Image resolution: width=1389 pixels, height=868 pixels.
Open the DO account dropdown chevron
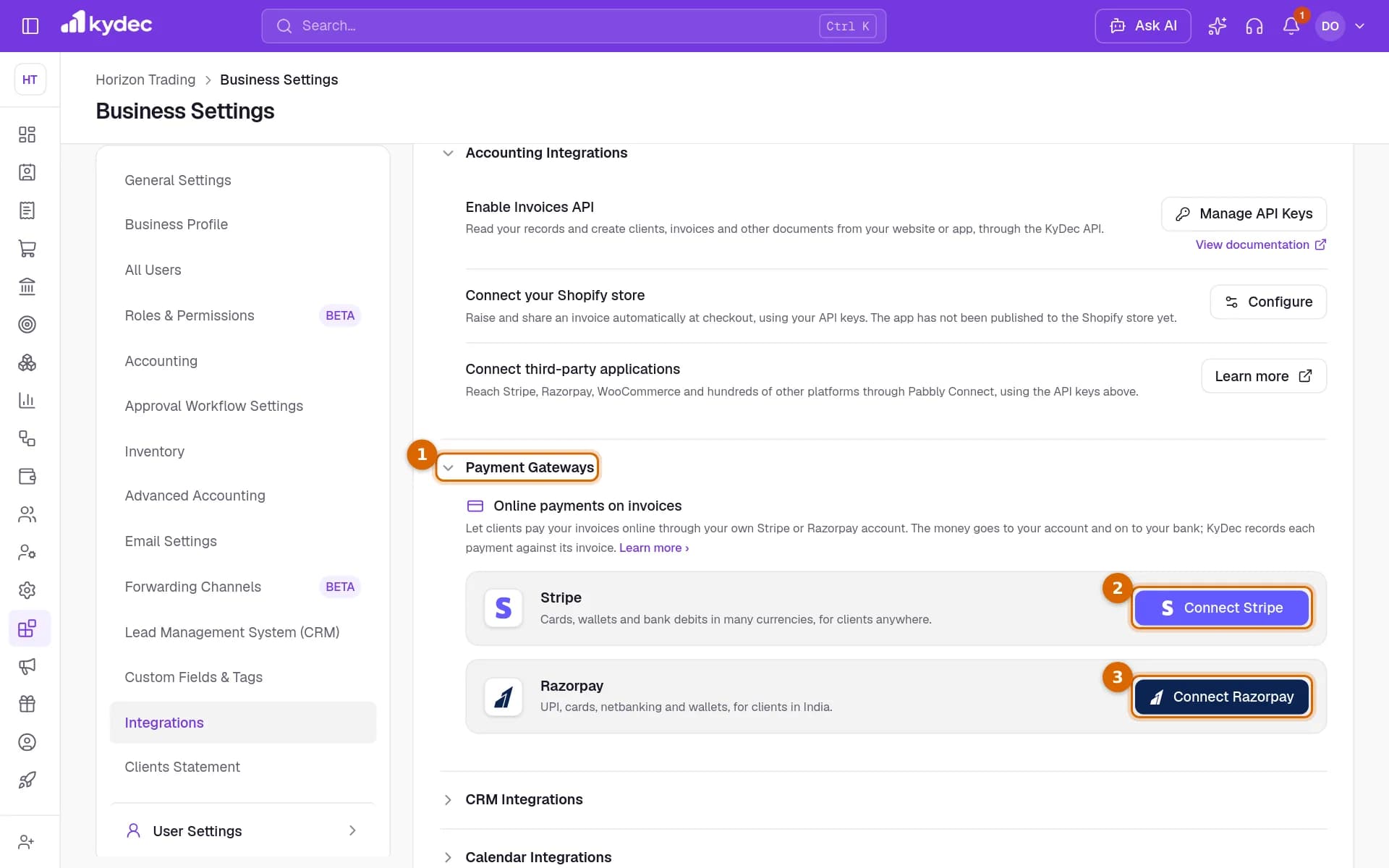1359,26
